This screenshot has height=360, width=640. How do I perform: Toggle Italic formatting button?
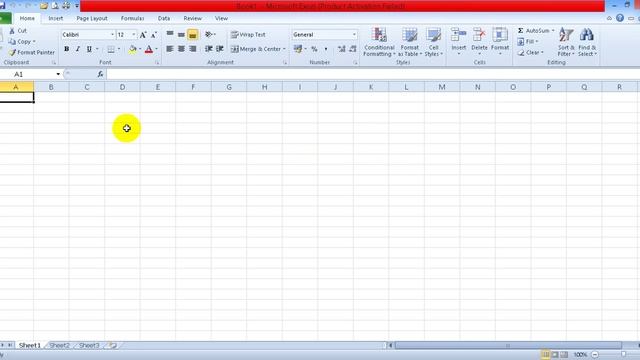78,49
